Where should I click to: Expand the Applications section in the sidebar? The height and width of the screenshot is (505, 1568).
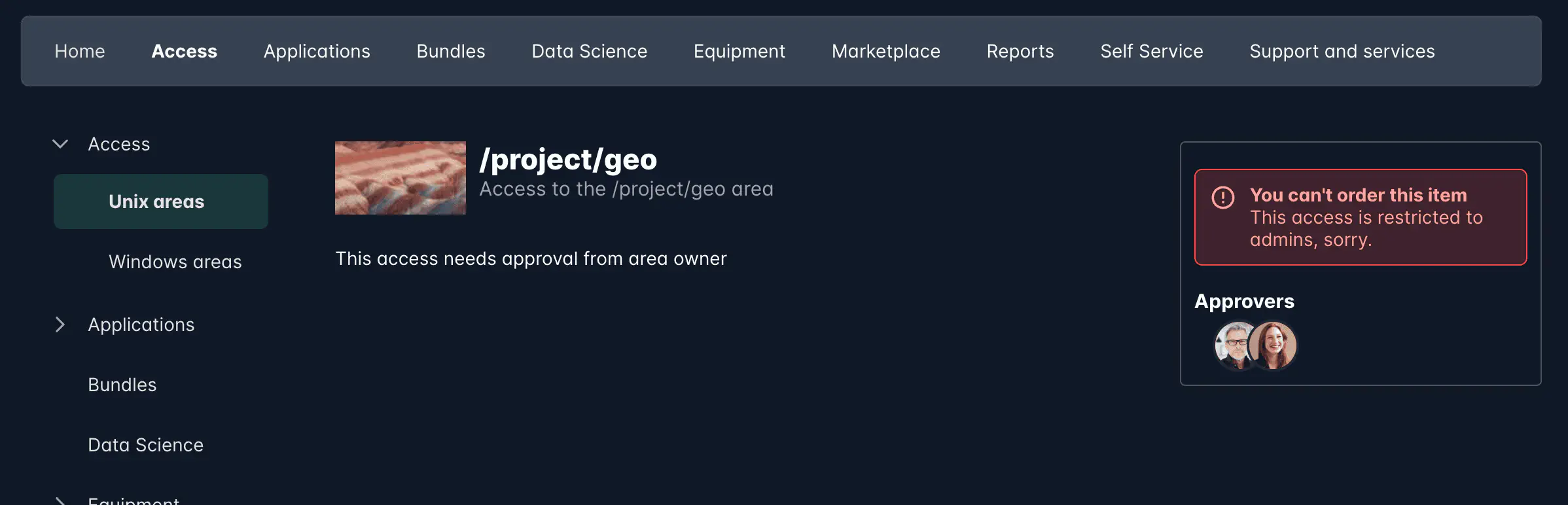pos(60,324)
